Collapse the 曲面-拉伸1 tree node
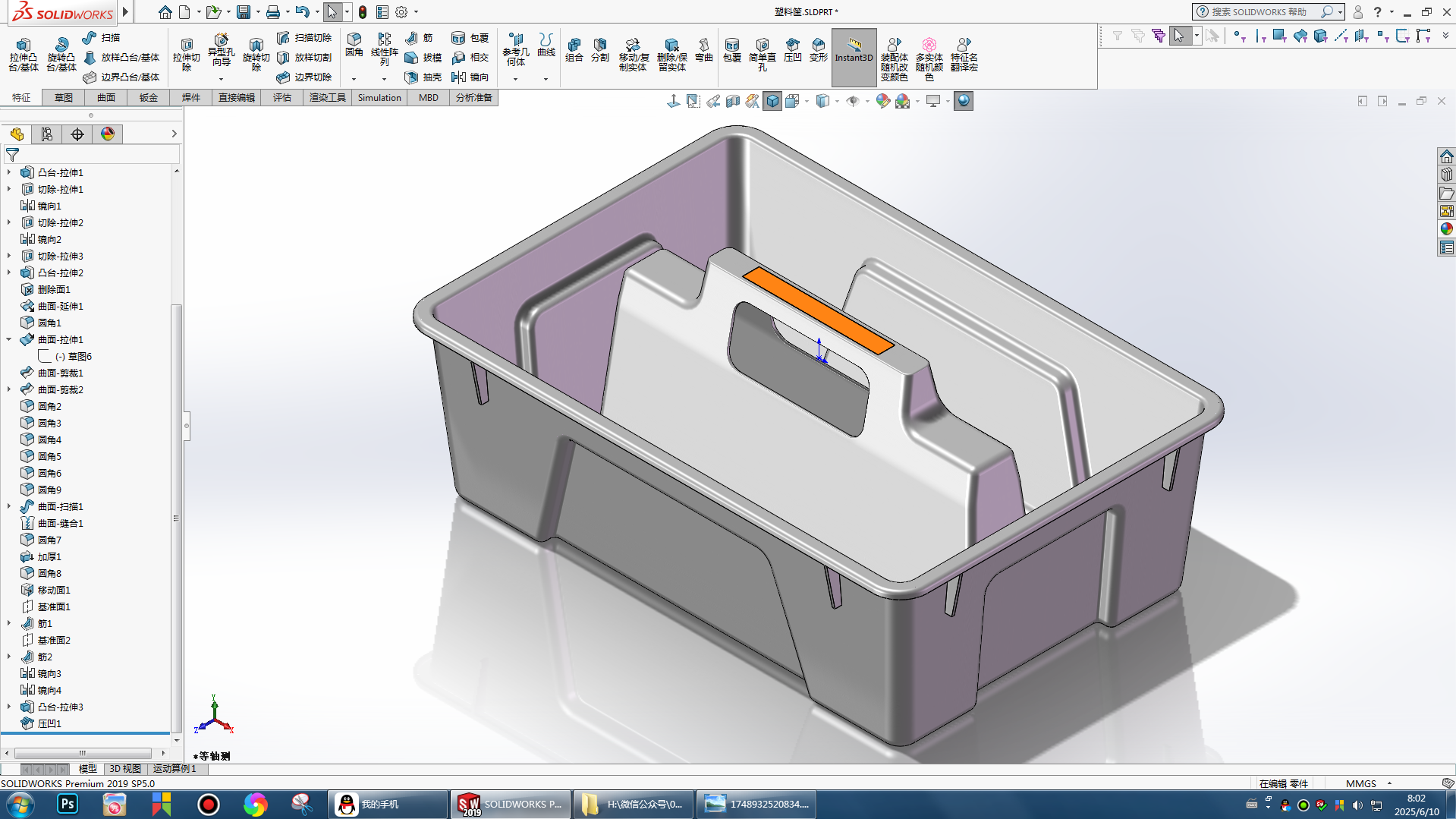Viewport: 1456px width, 819px height. click(9, 339)
